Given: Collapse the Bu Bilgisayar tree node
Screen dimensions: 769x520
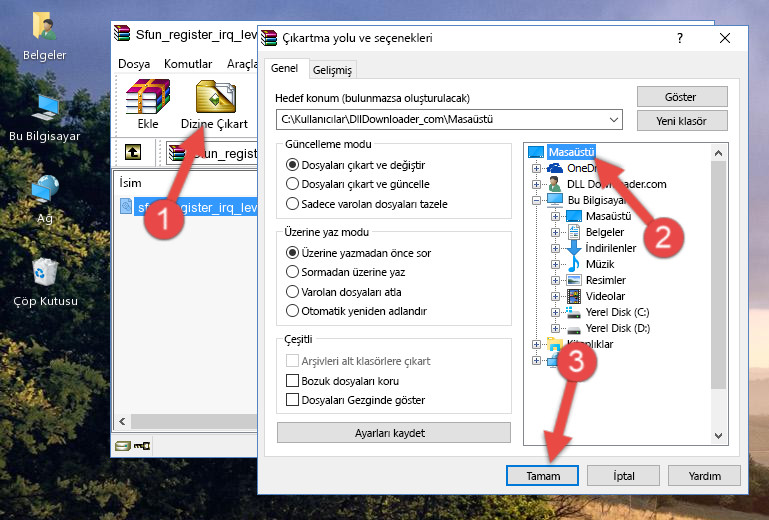Looking at the screenshot, I should pos(537,200).
